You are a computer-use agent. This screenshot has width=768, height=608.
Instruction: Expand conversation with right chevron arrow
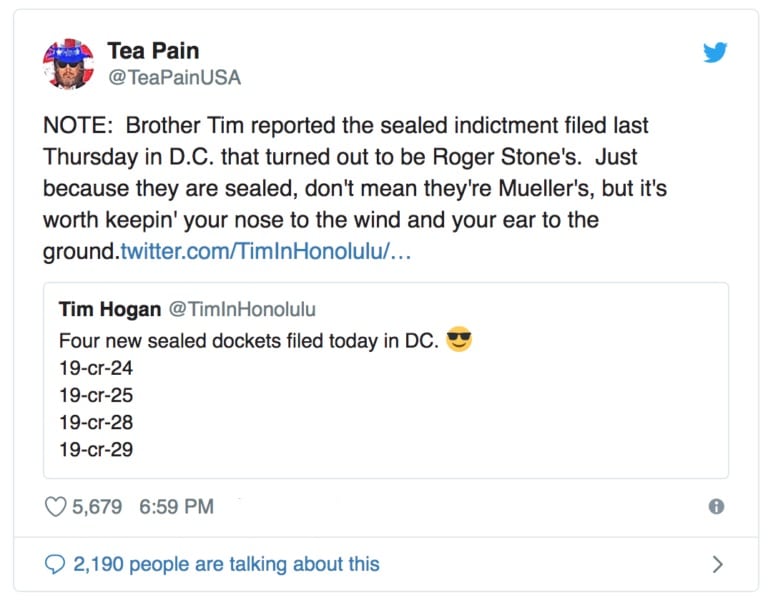pyautogui.click(x=718, y=564)
